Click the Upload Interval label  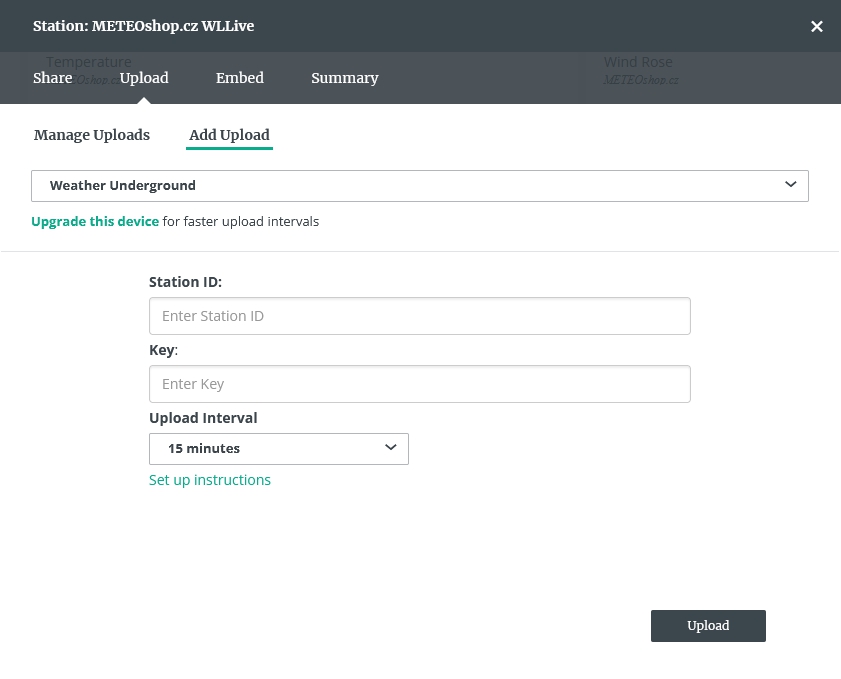pos(203,418)
